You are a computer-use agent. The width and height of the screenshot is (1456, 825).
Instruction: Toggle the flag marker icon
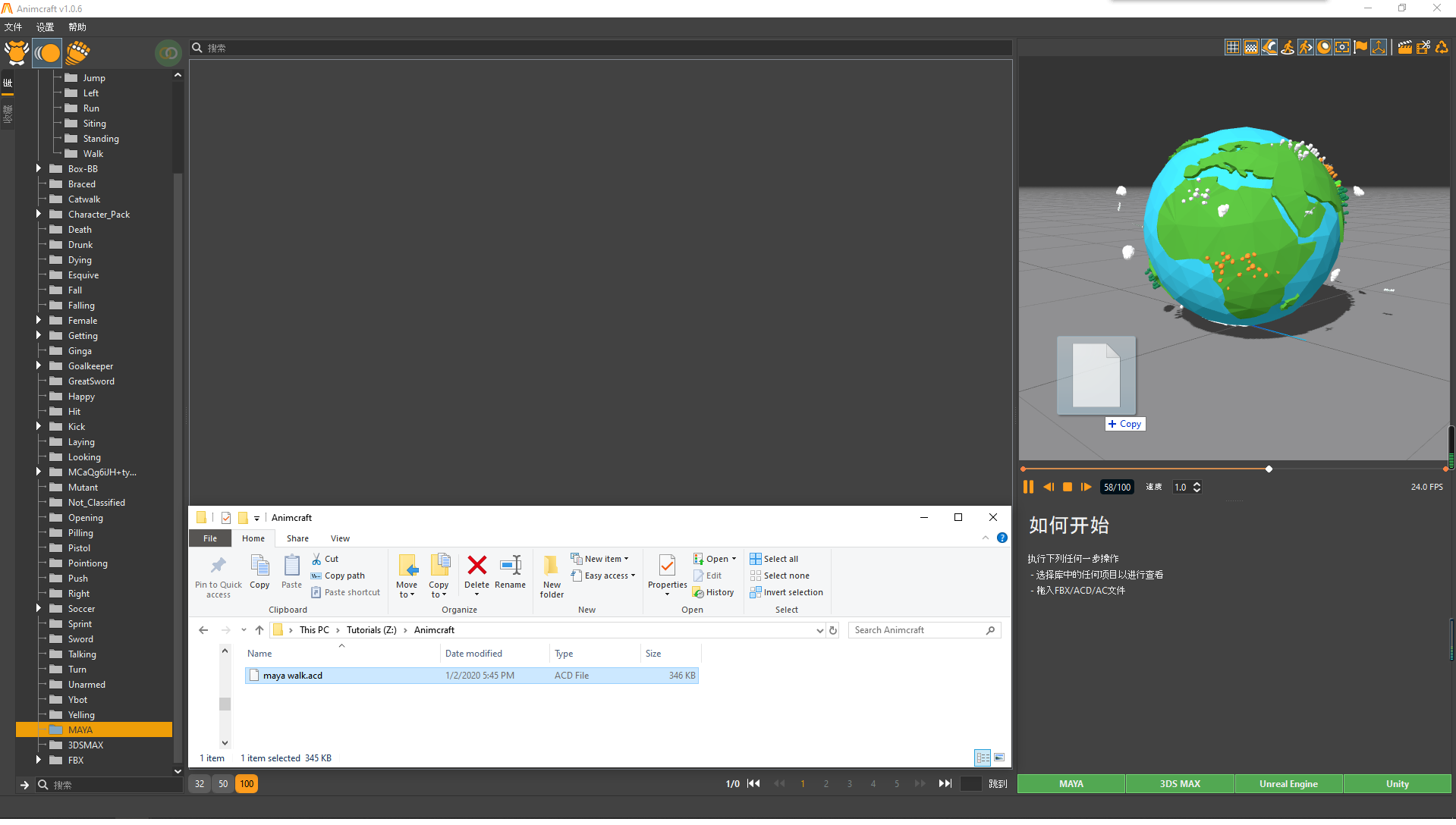[x=1360, y=48]
